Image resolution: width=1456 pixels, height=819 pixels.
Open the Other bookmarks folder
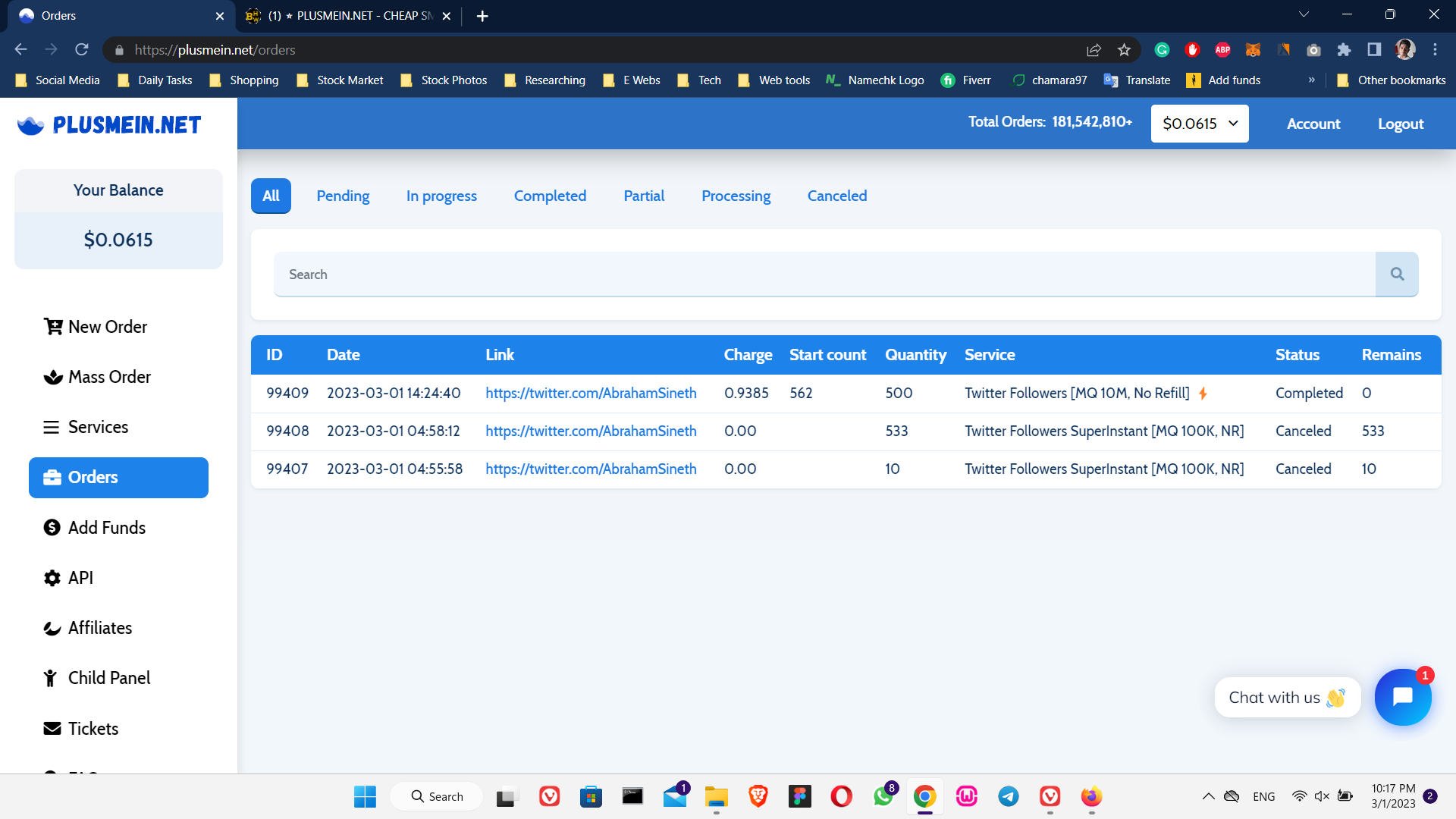tap(1391, 80)
